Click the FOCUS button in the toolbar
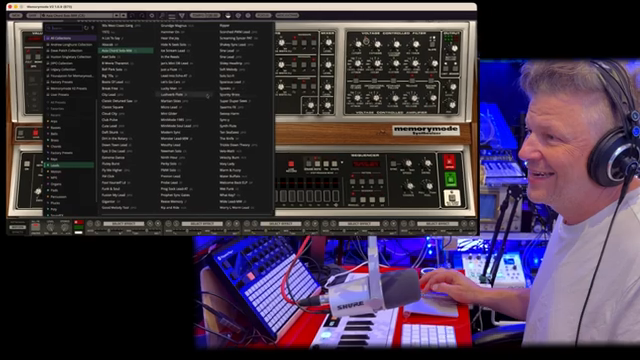640x360 pixels. point(263,16)
